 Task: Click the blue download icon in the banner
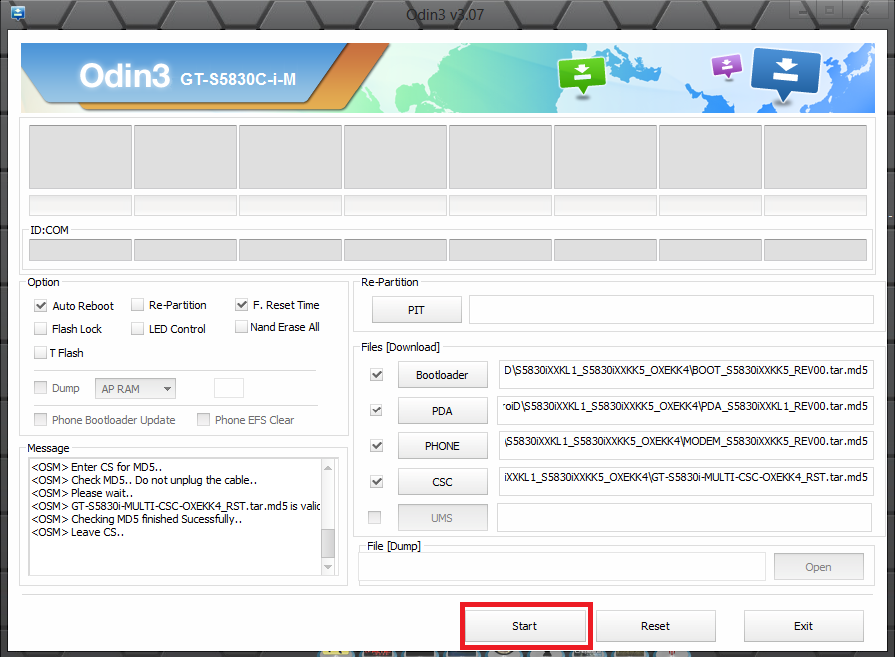point(786,75)
